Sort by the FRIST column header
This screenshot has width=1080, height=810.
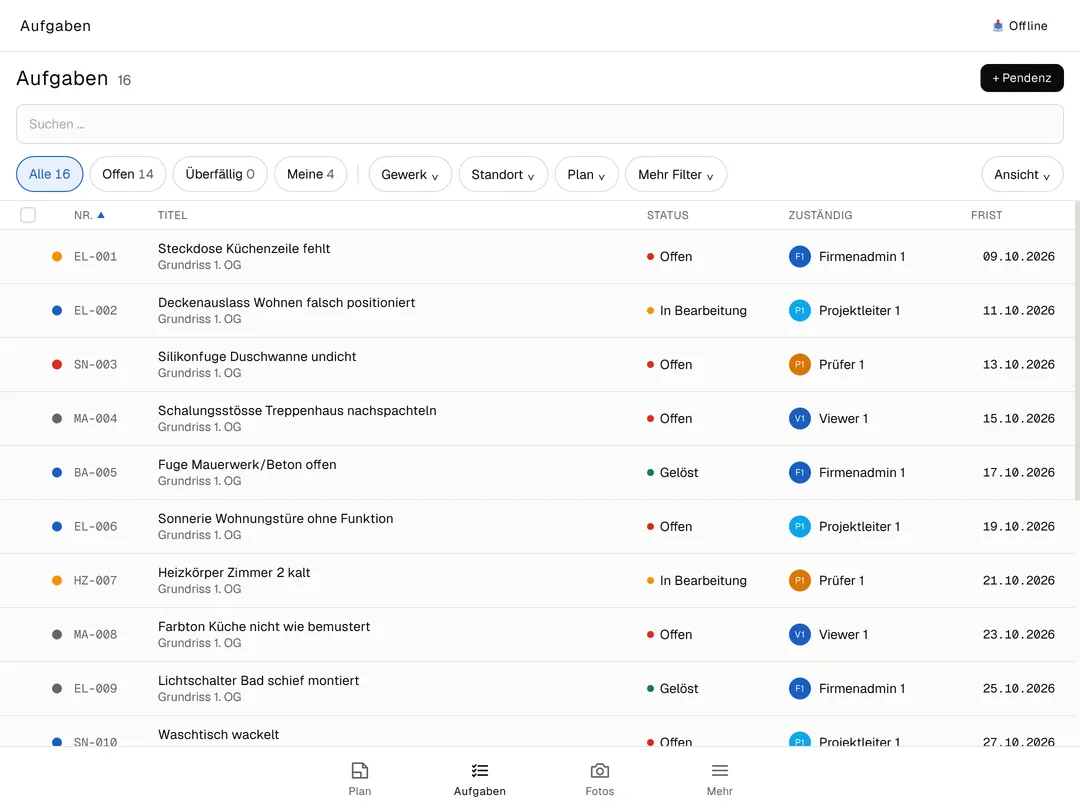click(986, 215)
